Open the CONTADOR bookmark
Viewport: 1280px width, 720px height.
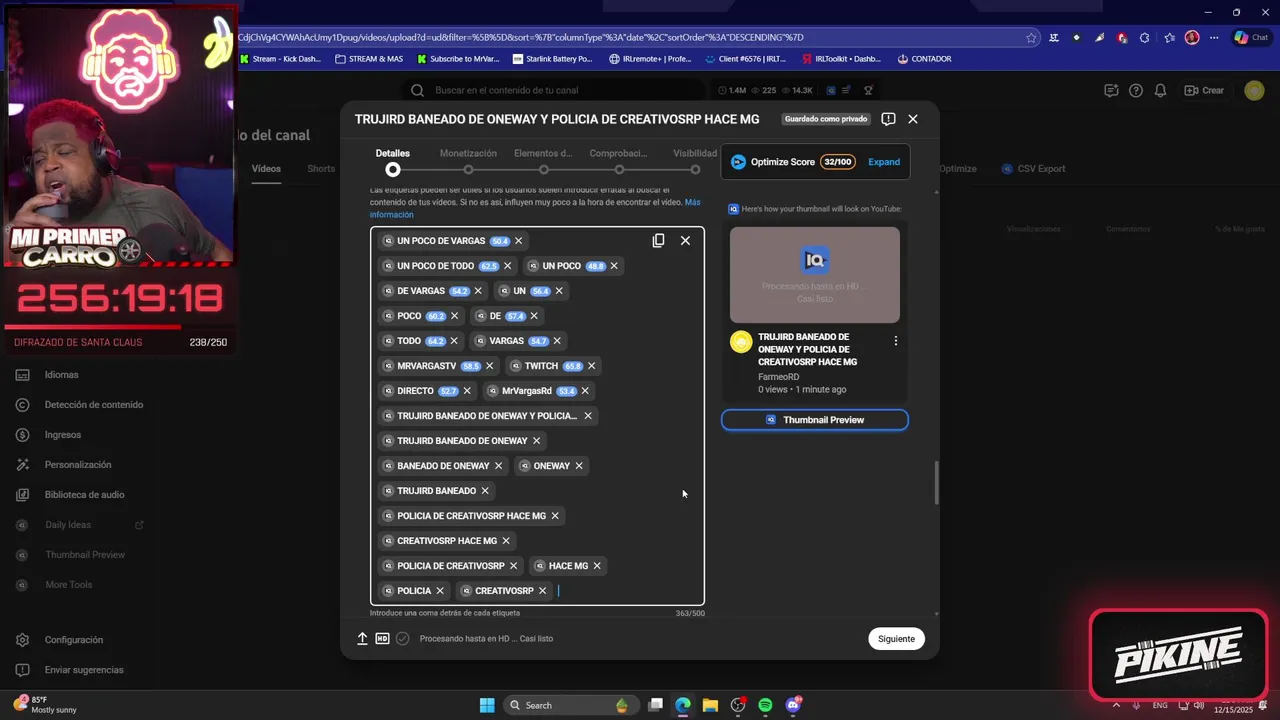pyautogui.click(x=924, y=59)
